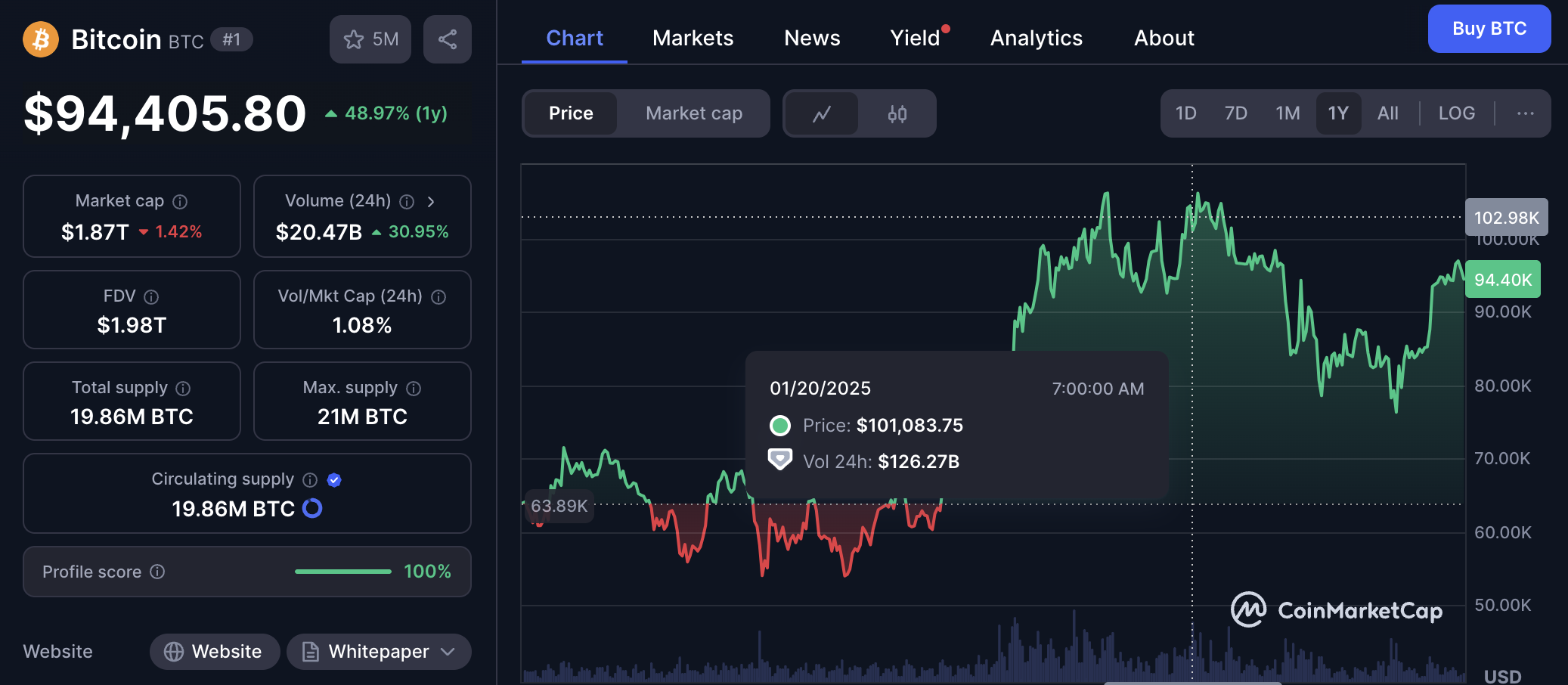The height and width of the screenshot is (685, 1568).
Task: Add Bitcoin to watchlist via star button
Action: tap(370, 39)
